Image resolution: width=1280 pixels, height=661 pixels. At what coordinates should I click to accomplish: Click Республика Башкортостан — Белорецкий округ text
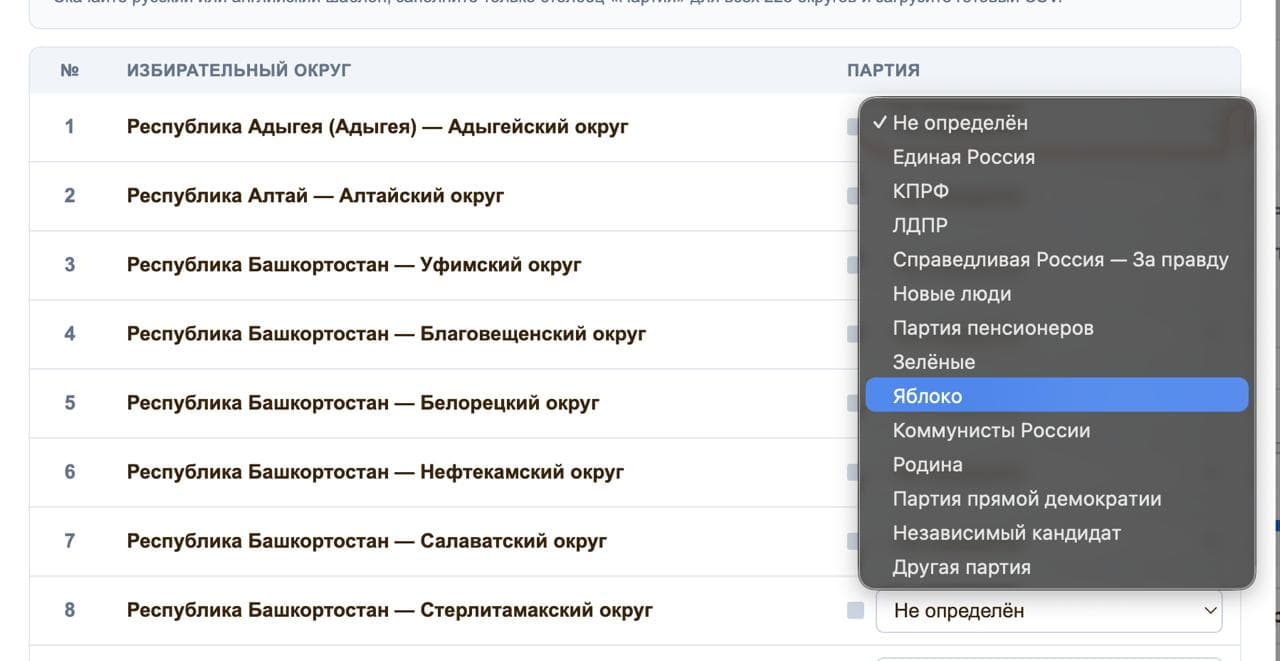point(363,403)
